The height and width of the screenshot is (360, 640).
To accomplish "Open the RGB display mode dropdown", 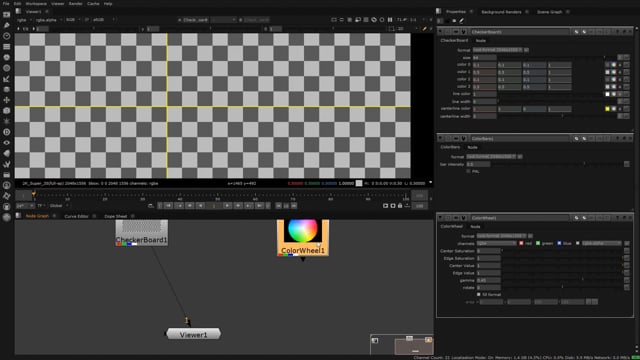I will [73, 20].
